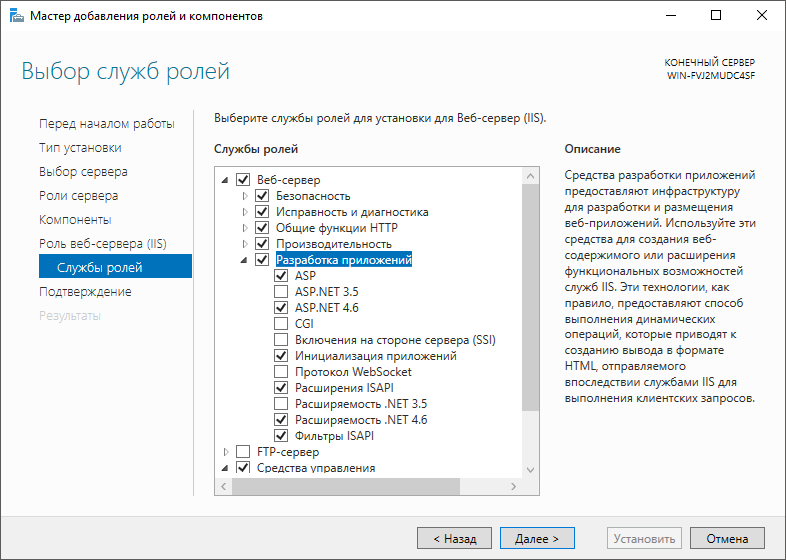This screenshot has height=560, width=786.
Task: Go to Перед началом работы step
Action: pos(106,124)
